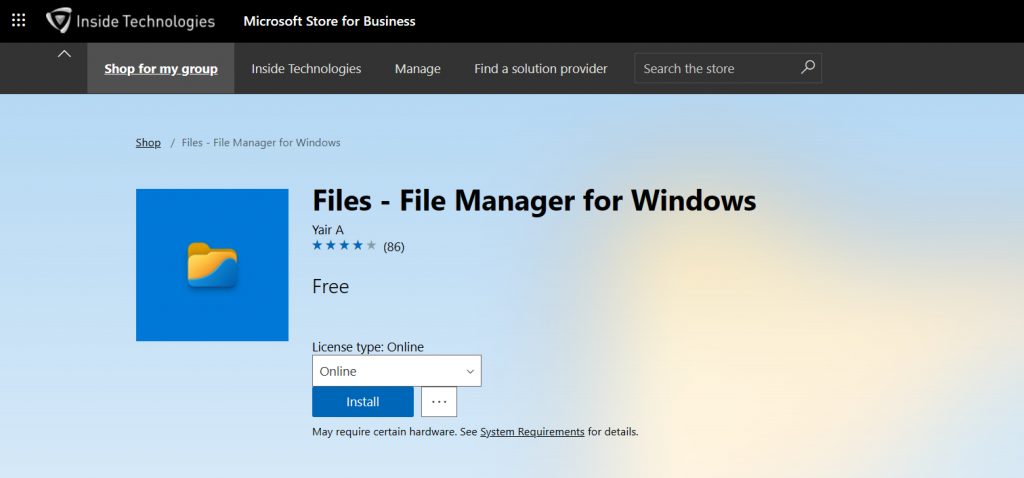Click the publisher name Yair A

(328, 230)
